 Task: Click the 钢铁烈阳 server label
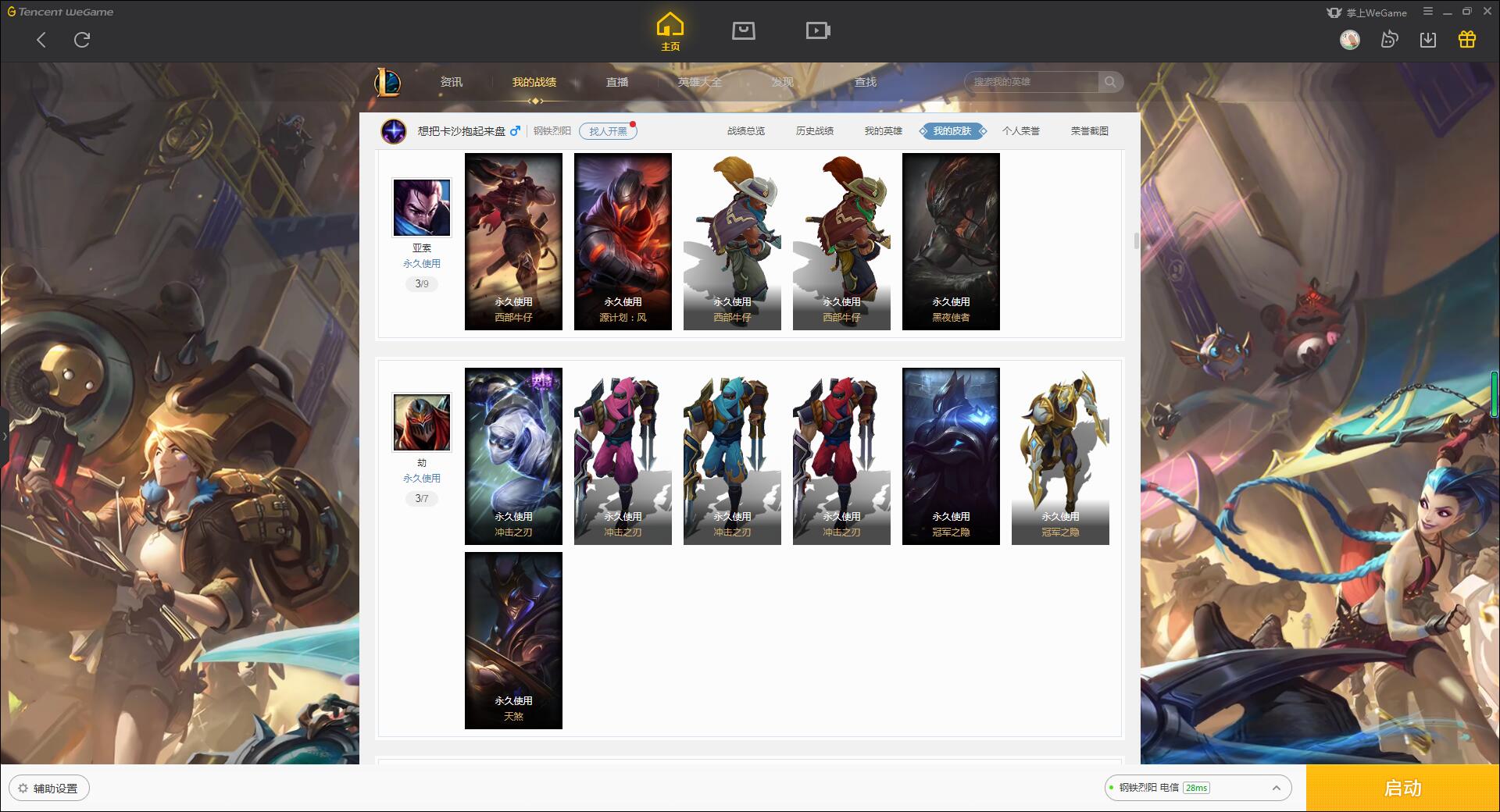pyautogui.click(x=552, y=131)
